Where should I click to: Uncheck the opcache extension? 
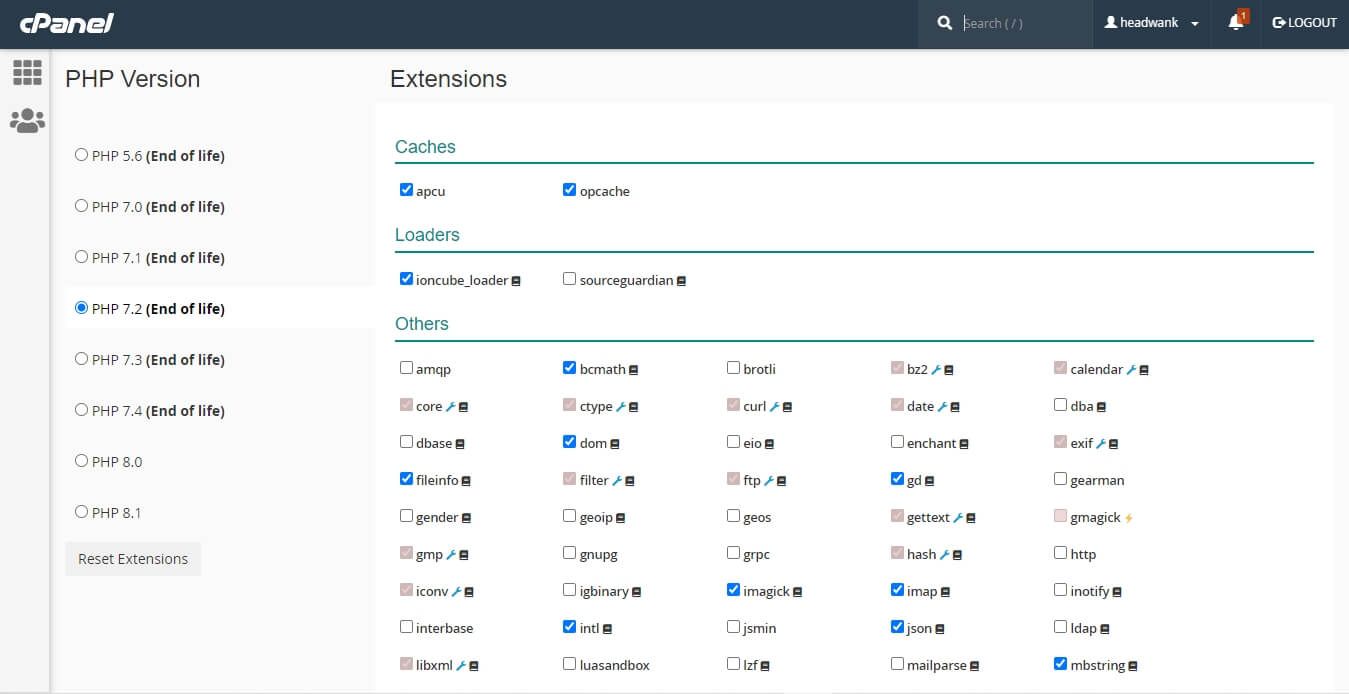pos(570,190)
